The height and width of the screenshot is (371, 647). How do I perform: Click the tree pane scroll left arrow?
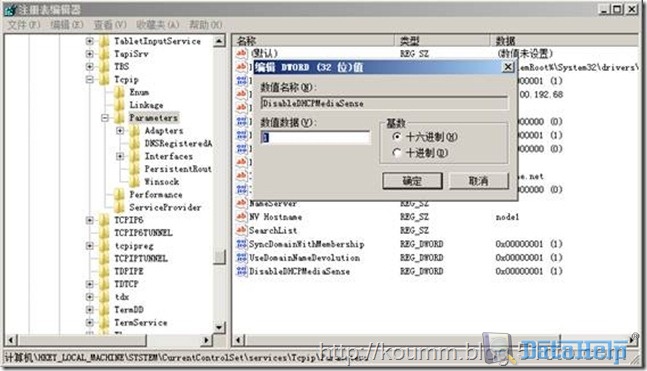(x=11, y=340)
